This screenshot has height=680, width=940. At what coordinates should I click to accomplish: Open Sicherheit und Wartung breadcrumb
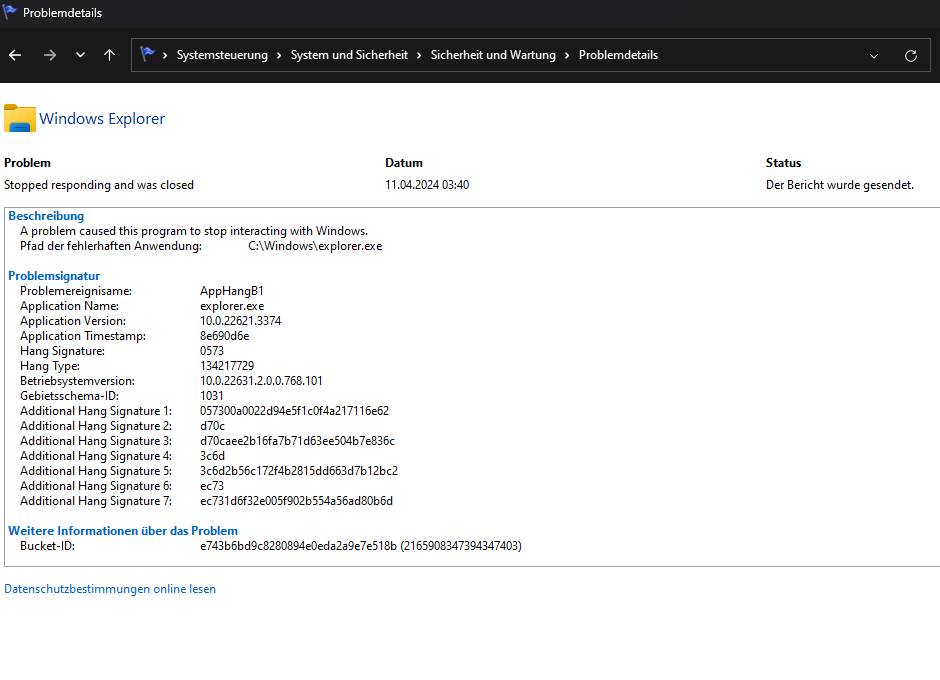tap(493, 55)
